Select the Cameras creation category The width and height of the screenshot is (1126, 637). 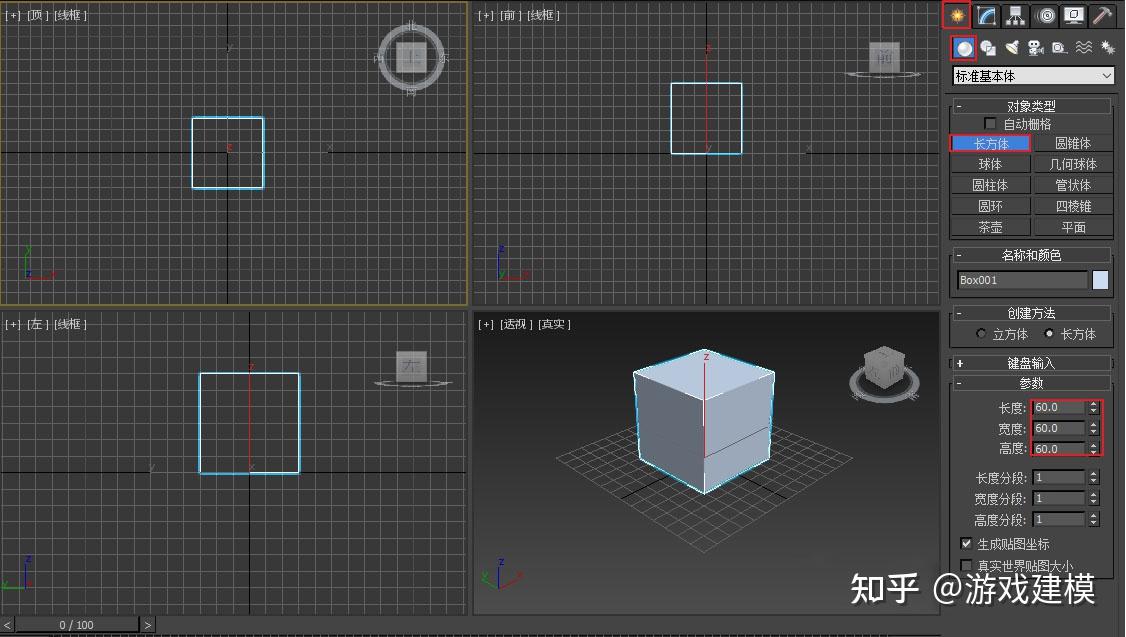click(x=1038, y=48)
